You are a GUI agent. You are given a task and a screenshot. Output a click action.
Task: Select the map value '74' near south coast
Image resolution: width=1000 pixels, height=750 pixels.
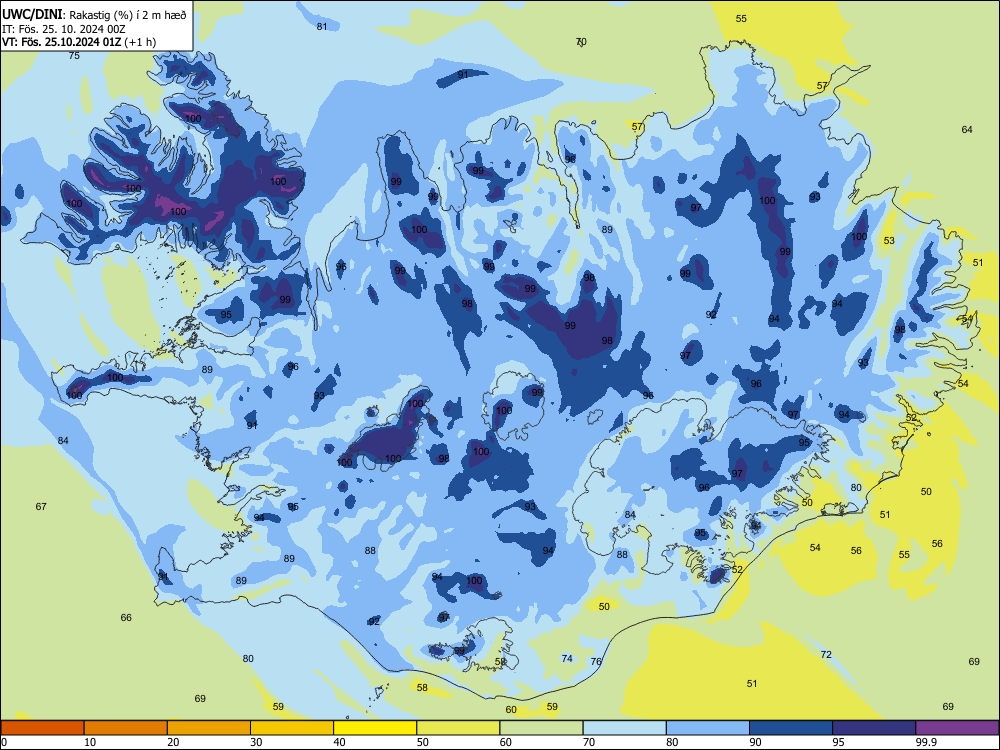567,658
